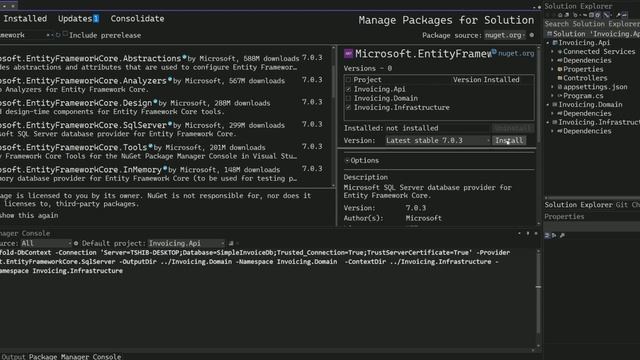The height and width of the screenshot is (360, 640).
Task: Click the appsettings.json file icon
Action: 560,87
